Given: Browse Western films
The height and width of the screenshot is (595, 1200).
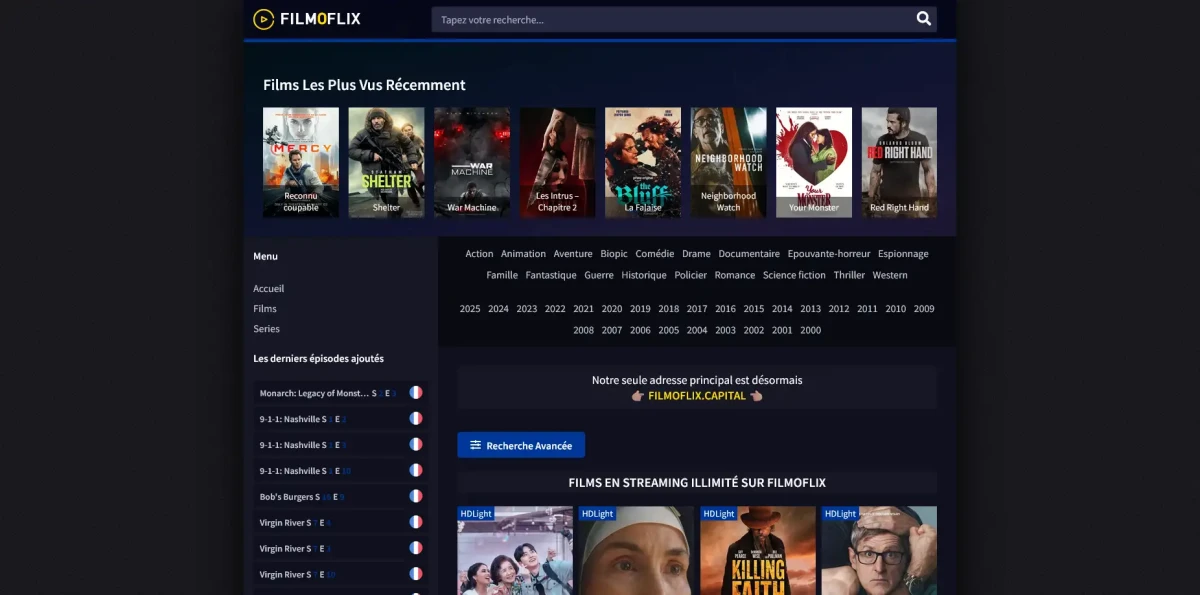Looking at the screenshot, I should [890, 275].
